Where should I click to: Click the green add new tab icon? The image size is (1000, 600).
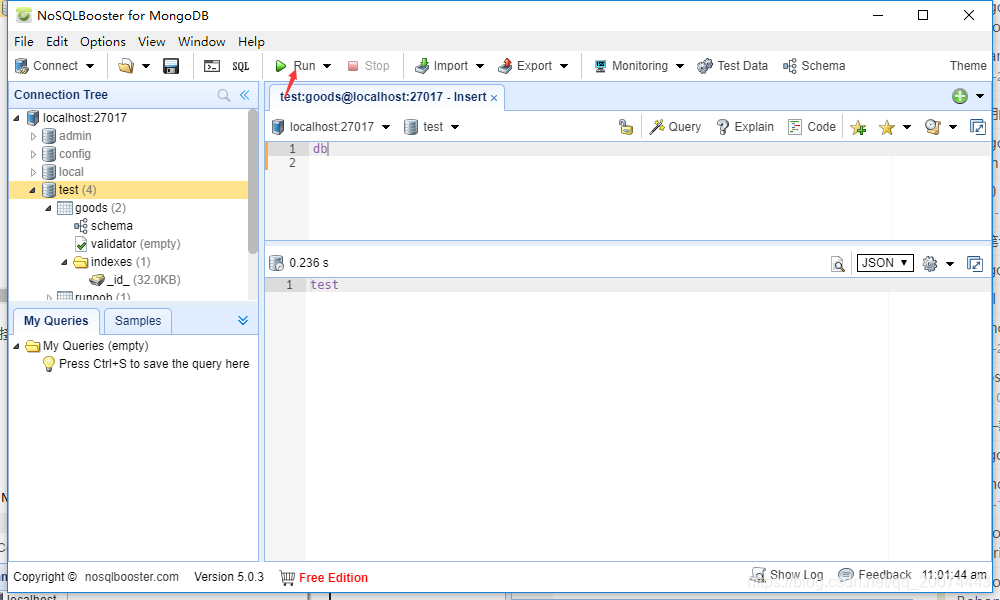pos(960,96)
